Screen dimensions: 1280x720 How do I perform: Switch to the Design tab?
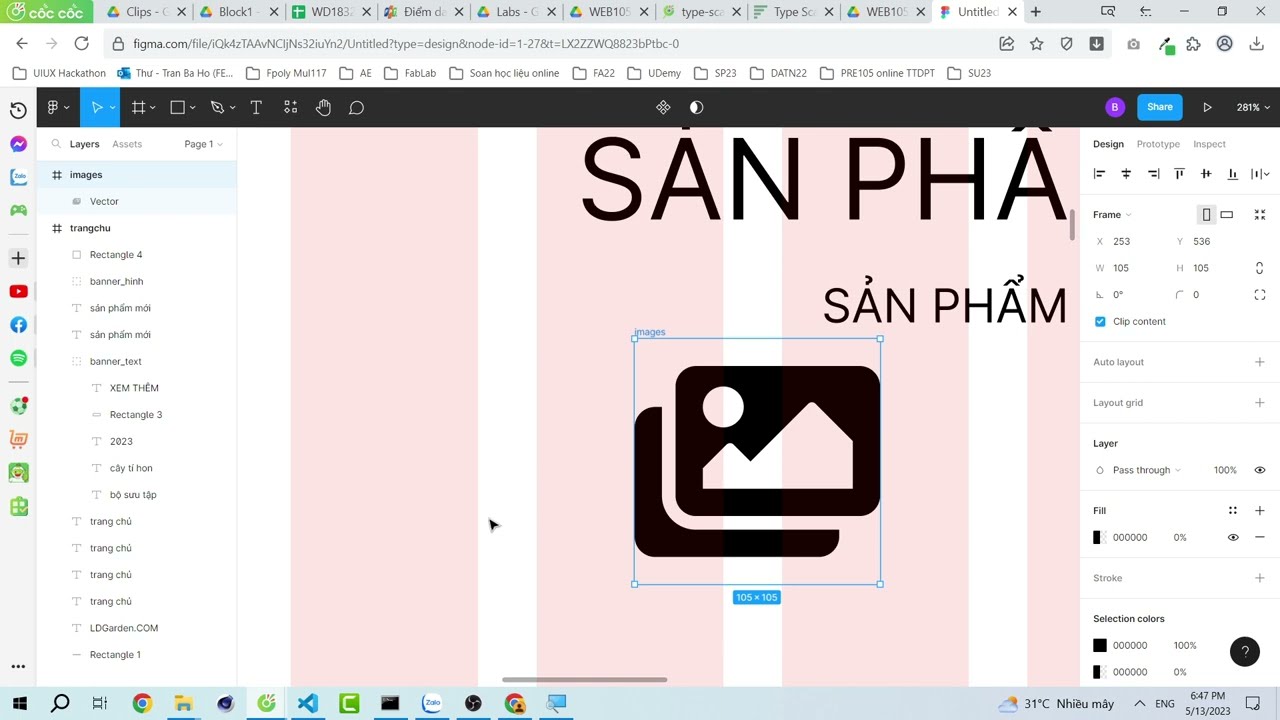(1108, 144)
